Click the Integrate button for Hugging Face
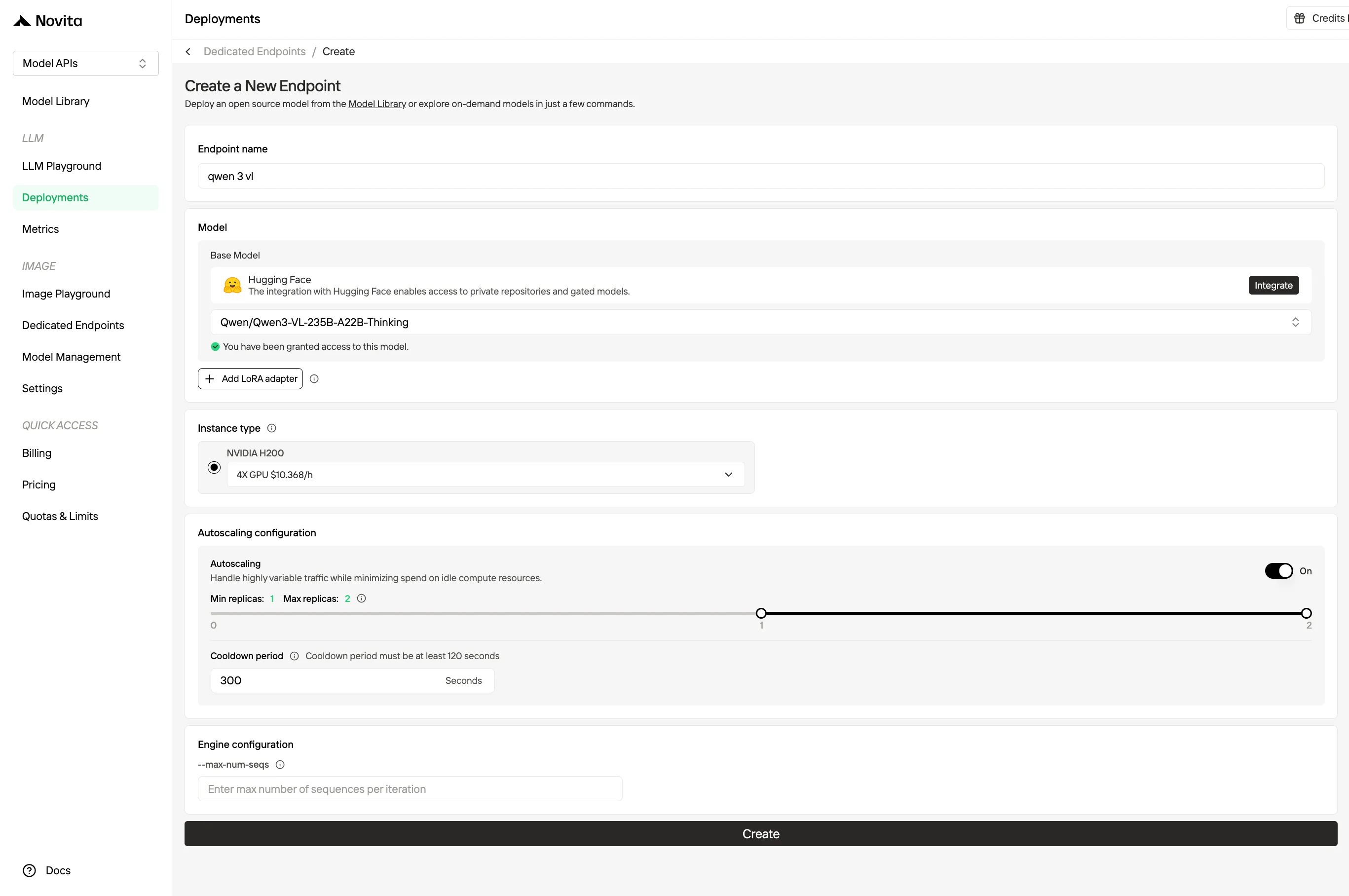Screen dimensions: 1349x896 click(x=1273, y=285)
